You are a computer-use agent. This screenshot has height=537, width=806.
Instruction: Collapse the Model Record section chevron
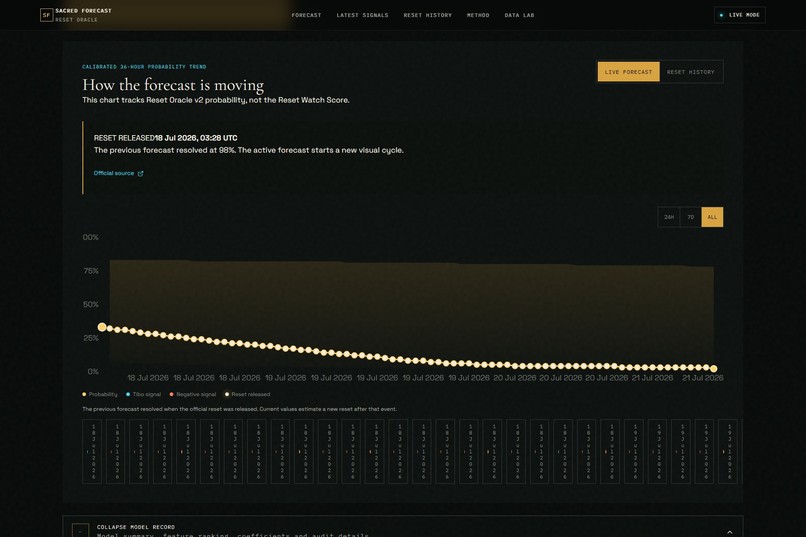pyautogui.click(x=729, y=532)
